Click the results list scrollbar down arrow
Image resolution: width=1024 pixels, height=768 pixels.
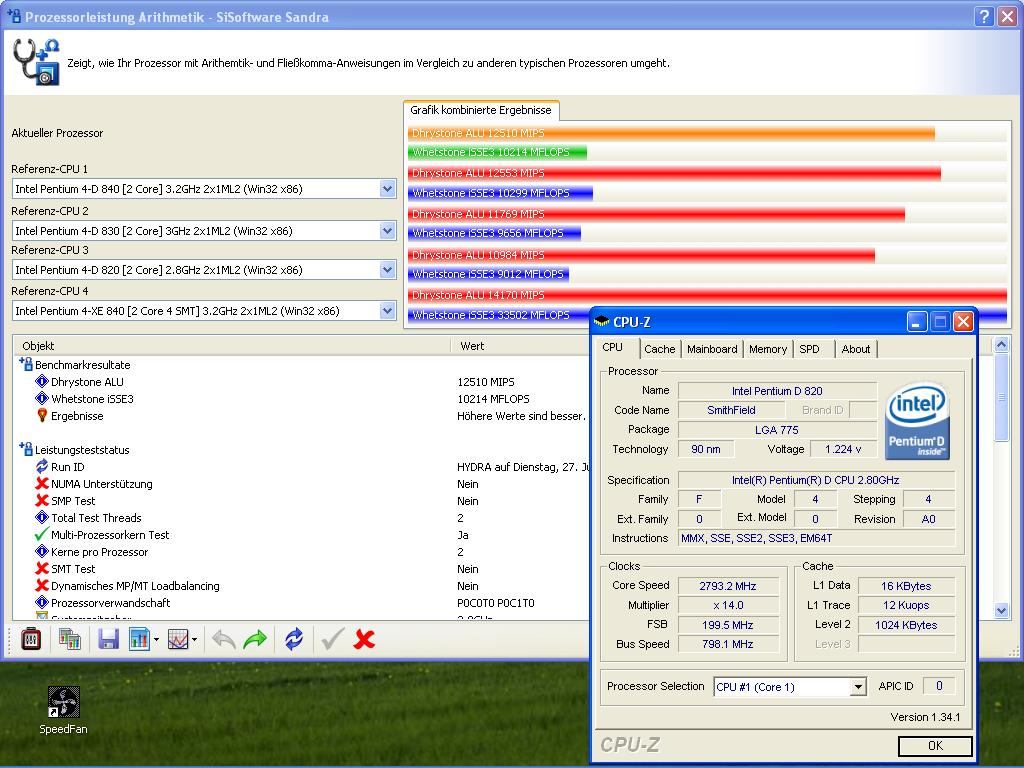[x=1000, y=611]
